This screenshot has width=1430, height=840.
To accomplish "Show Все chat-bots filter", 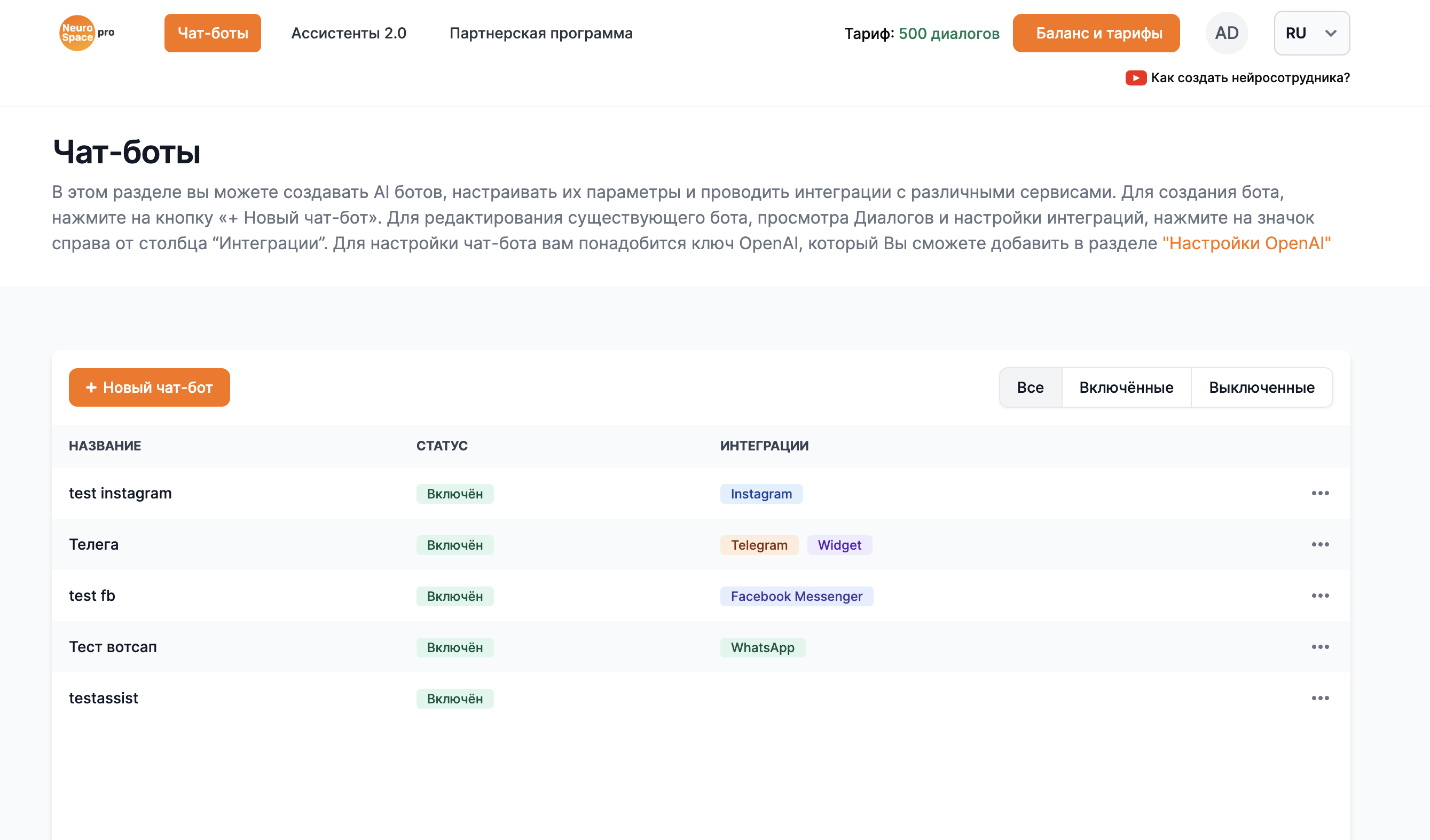I will [x=1030, y=387].
